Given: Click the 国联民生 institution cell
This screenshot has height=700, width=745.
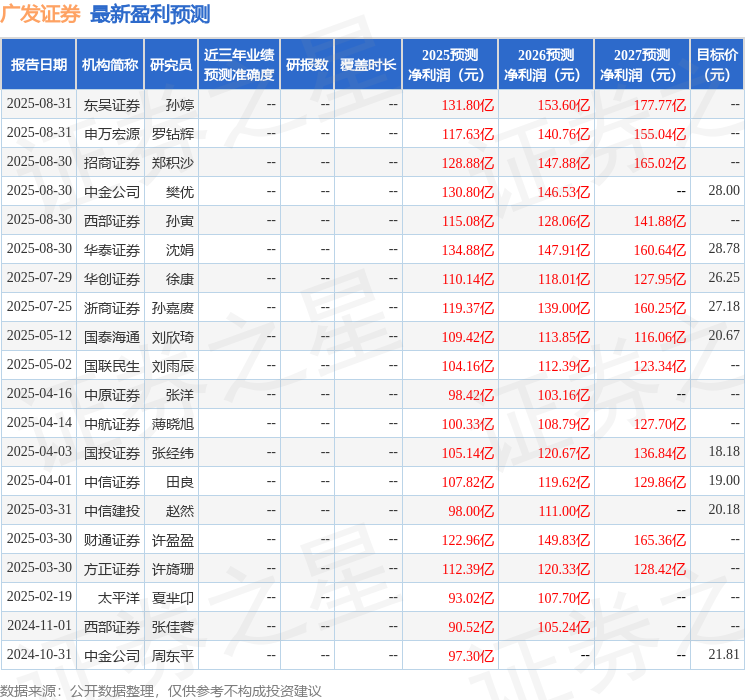Looking at the screenshot, I should [112, 366].
